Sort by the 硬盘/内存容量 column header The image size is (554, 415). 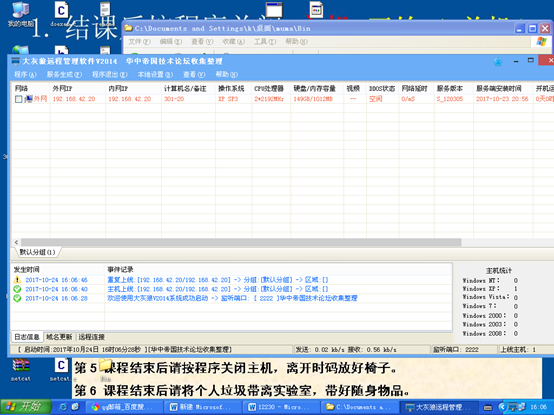[x=317, y=88]
